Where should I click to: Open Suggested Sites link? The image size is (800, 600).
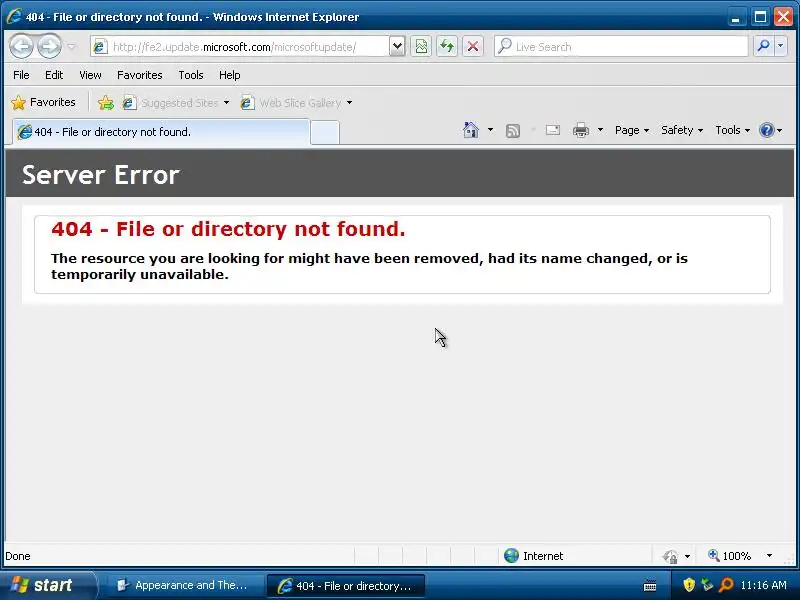(x=170, y=103)
